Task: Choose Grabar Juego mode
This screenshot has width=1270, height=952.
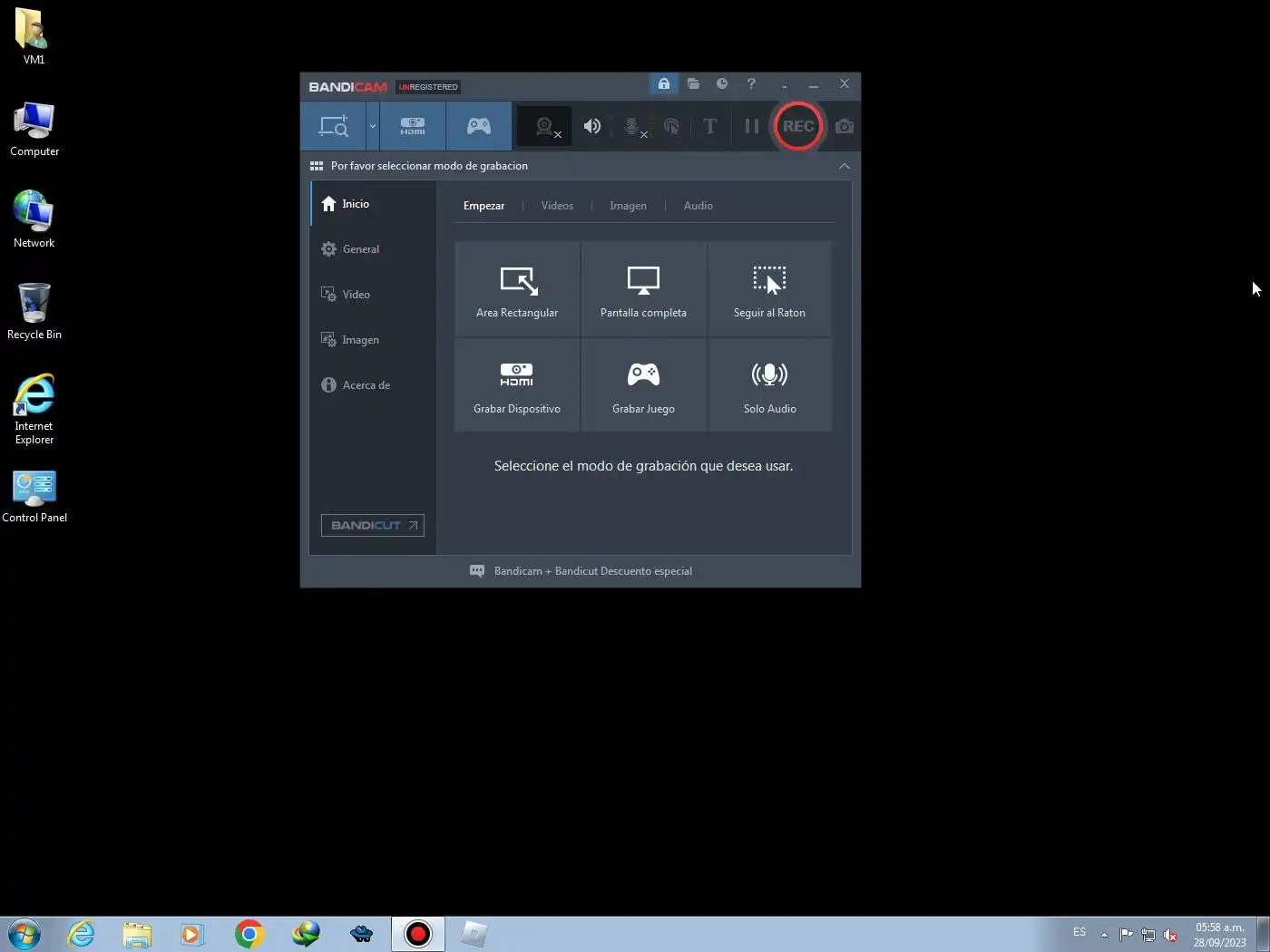Action: click(x=643, y=385)
